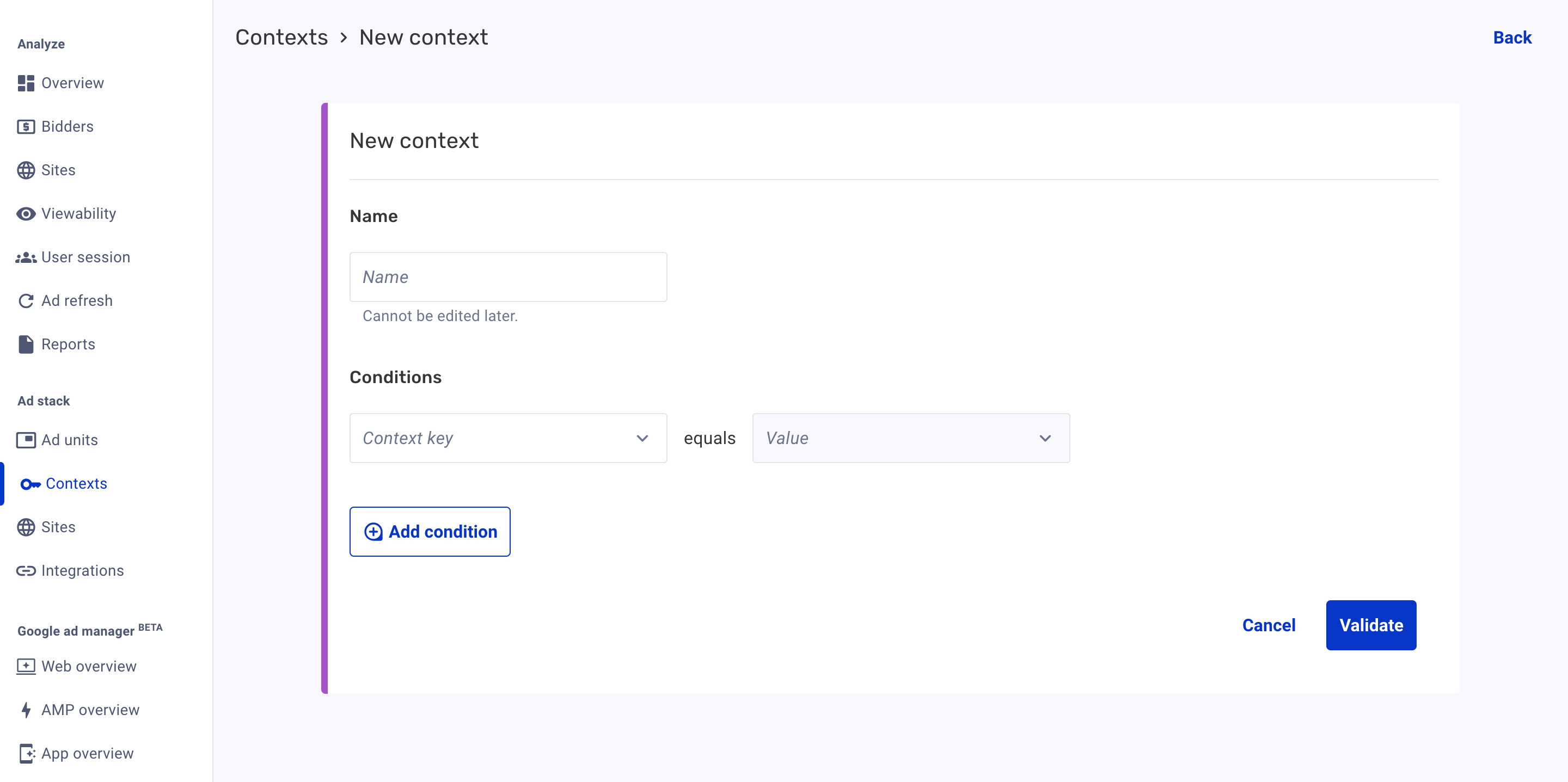Click the Validate button
The image size is (1568, 782).
(1370, 625)
